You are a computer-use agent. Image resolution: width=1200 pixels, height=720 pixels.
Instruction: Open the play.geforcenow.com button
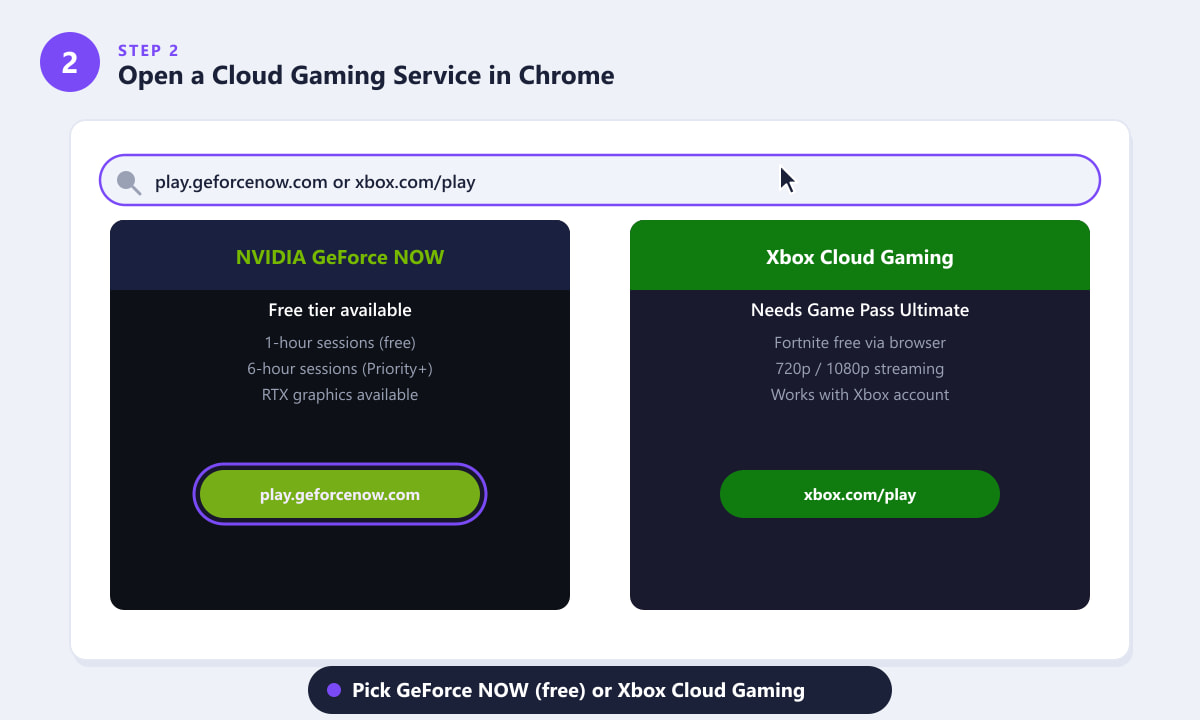click(x=340, y=494)
